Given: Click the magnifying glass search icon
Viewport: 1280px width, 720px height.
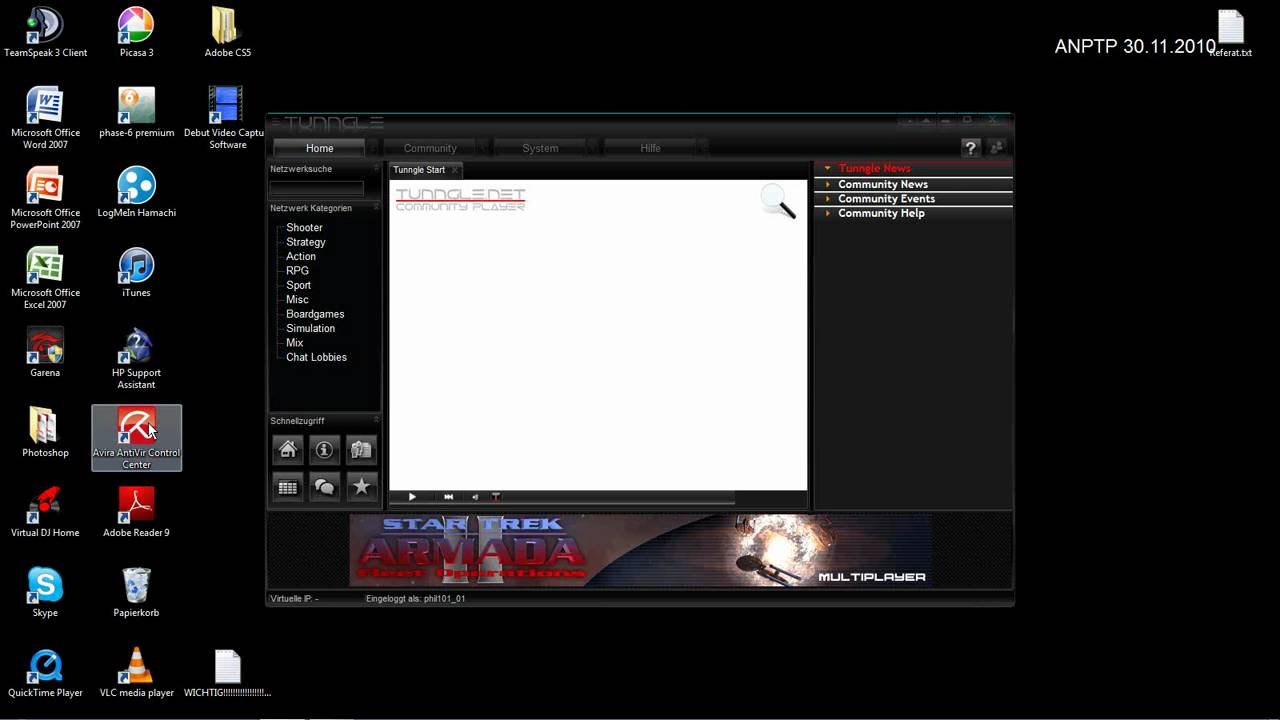Looking at the screenshot, I should point(777,201).
